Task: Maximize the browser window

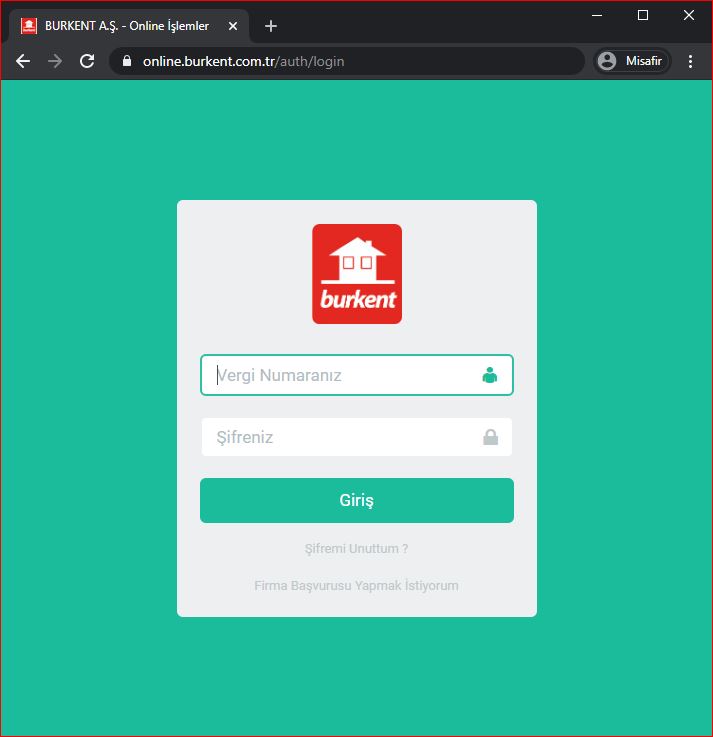Action: pos(643,14)
